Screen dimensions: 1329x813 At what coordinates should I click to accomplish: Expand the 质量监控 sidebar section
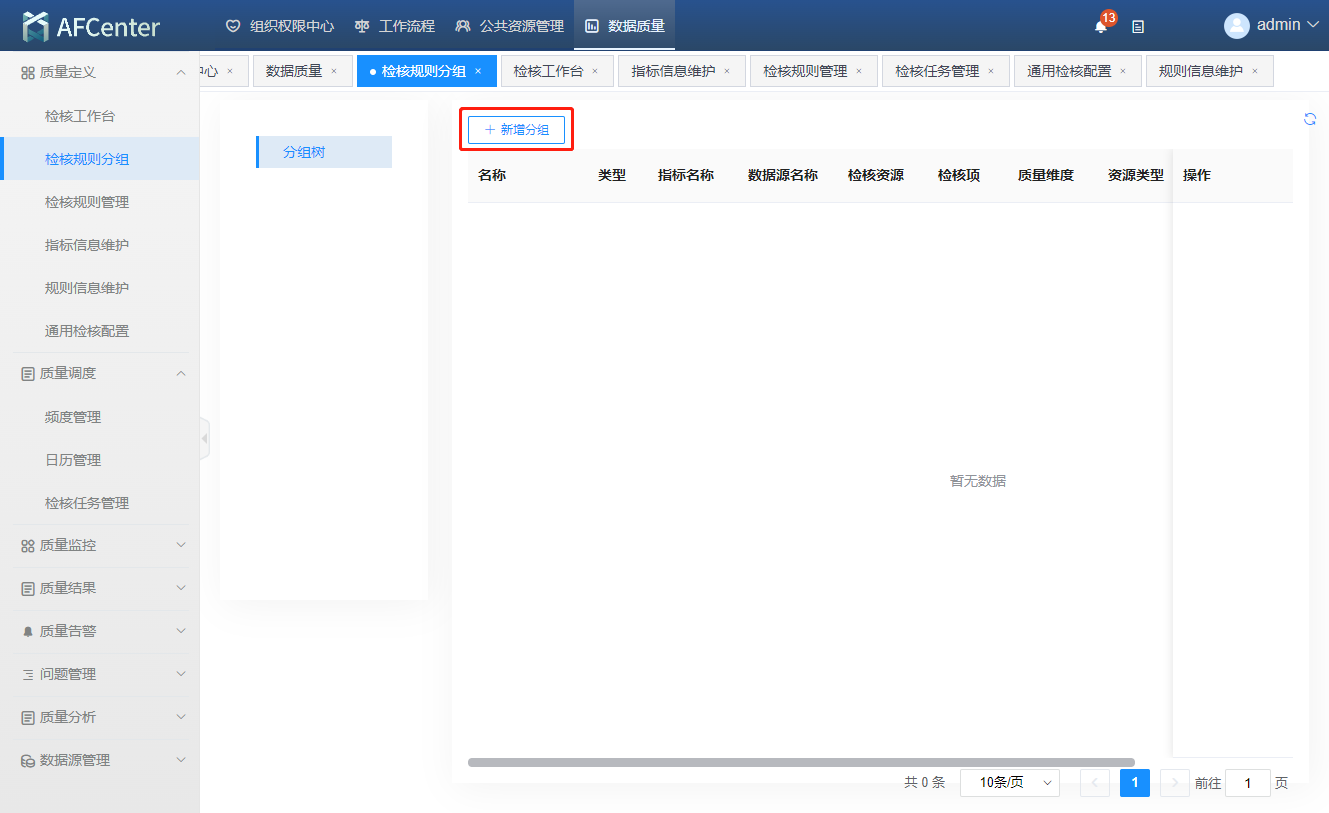(181, 545)
